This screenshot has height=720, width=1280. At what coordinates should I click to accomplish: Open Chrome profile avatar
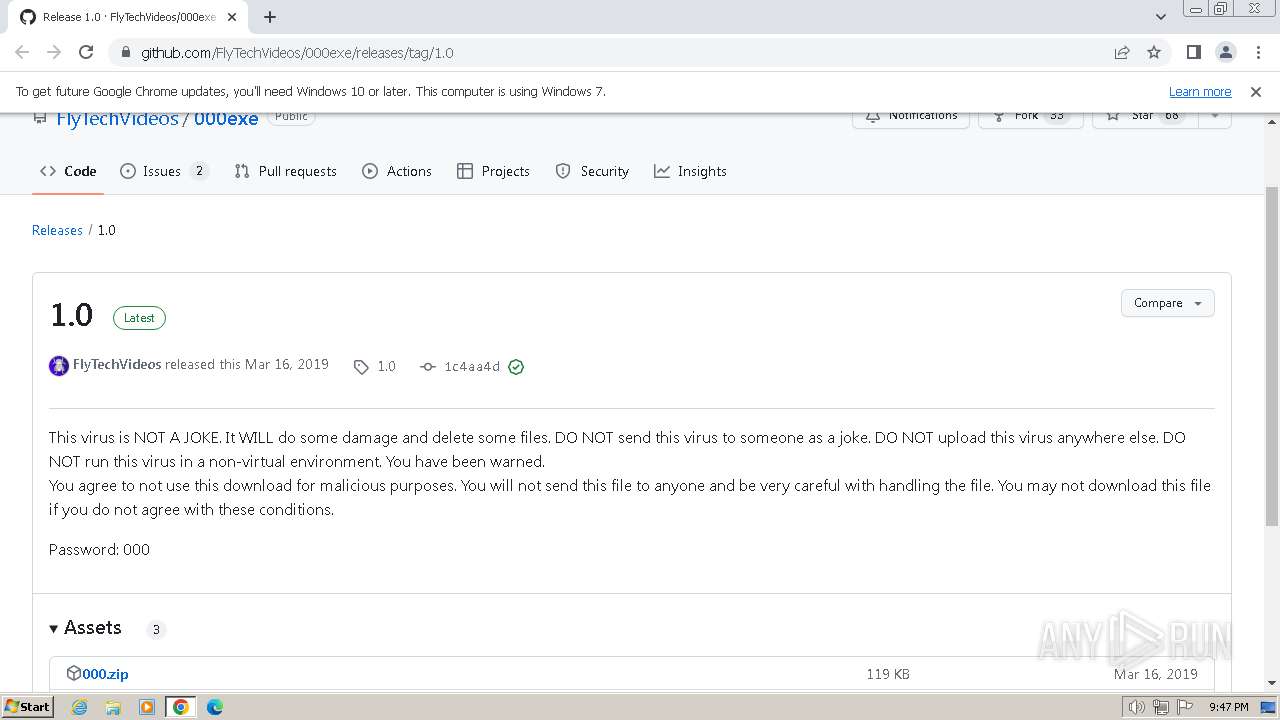[x=1226, y=52]
